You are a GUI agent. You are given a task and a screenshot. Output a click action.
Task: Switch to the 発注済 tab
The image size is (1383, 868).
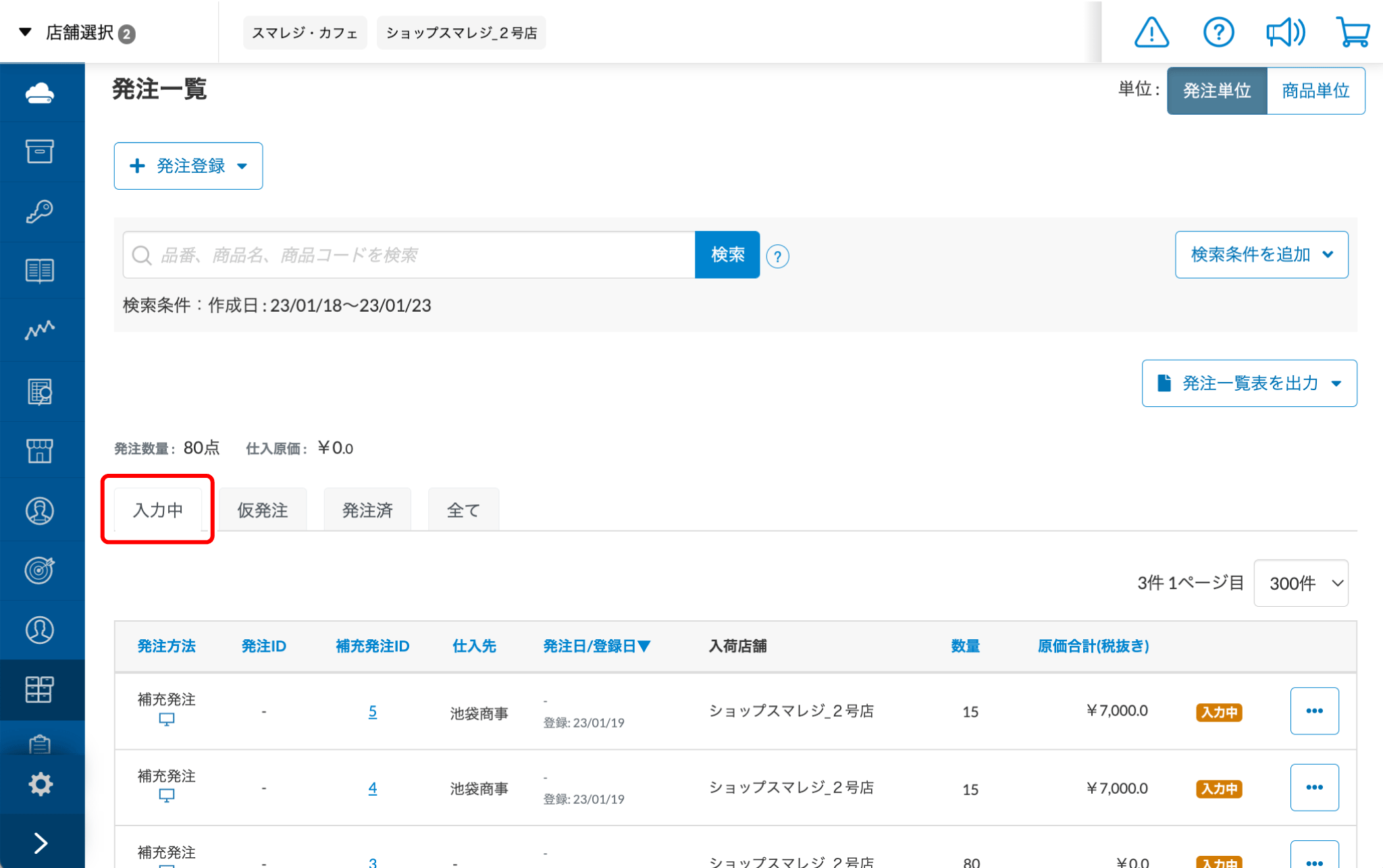coord(367,510)
